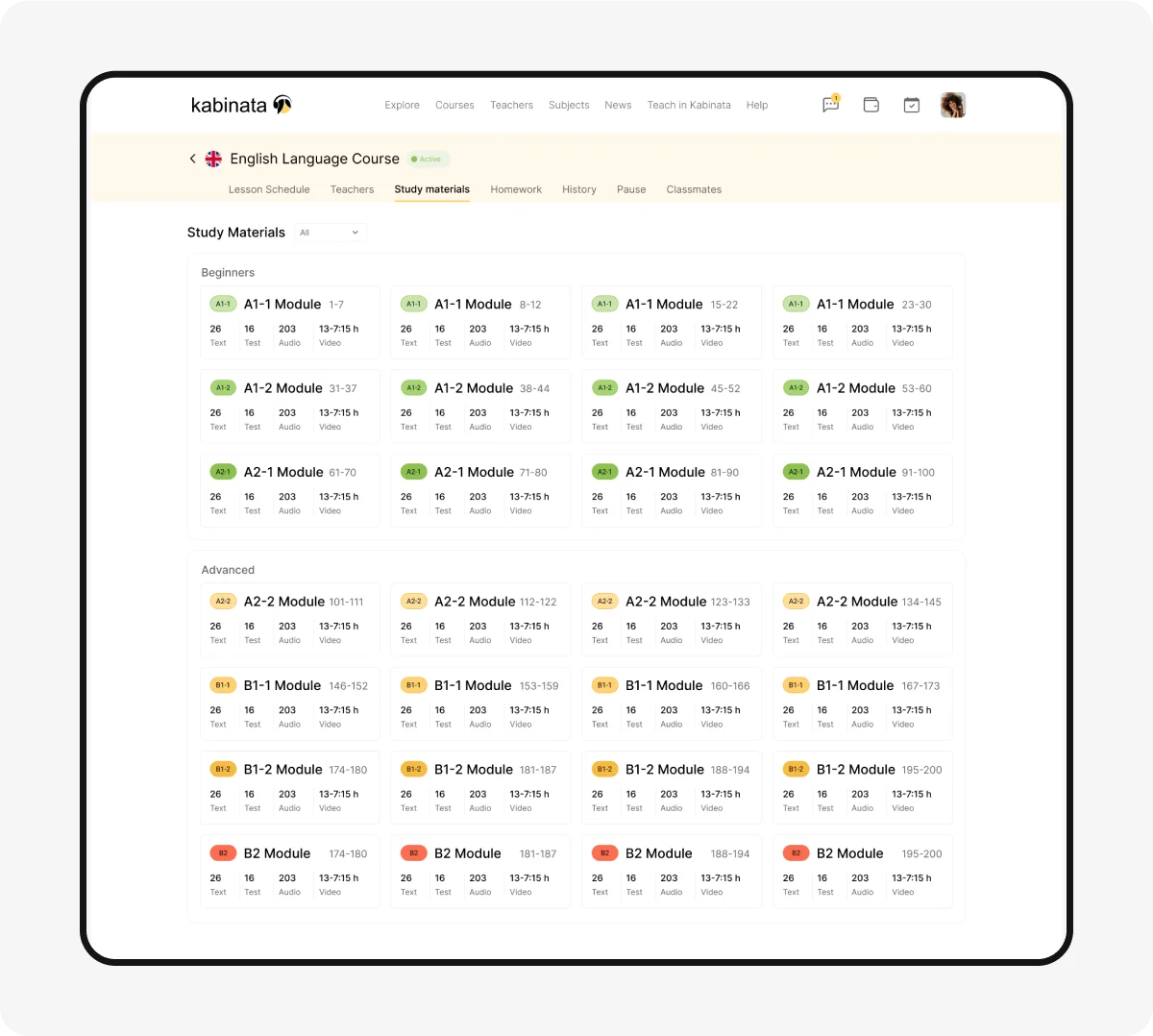Go to Teach in Kabinata page

(x=689, y=105)
